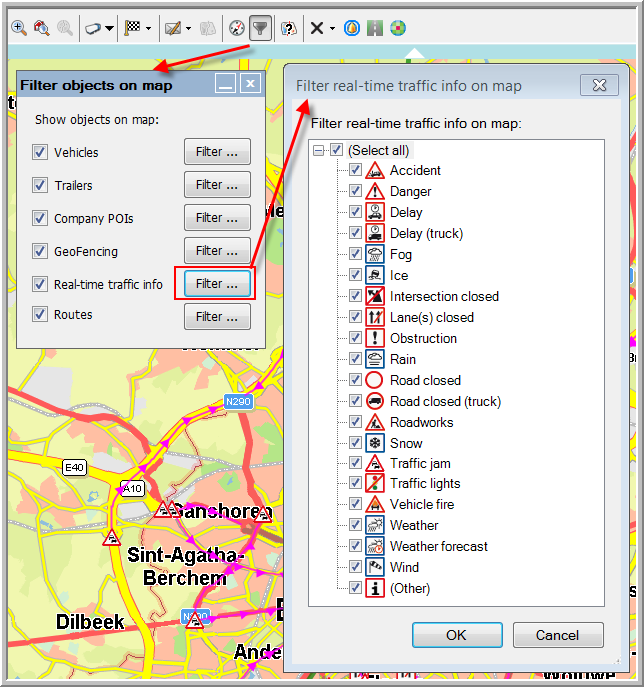The width and height of the screenshot is (644, 687).
Task: Collapse the (Select all) tree node
Action: point(319,150)
